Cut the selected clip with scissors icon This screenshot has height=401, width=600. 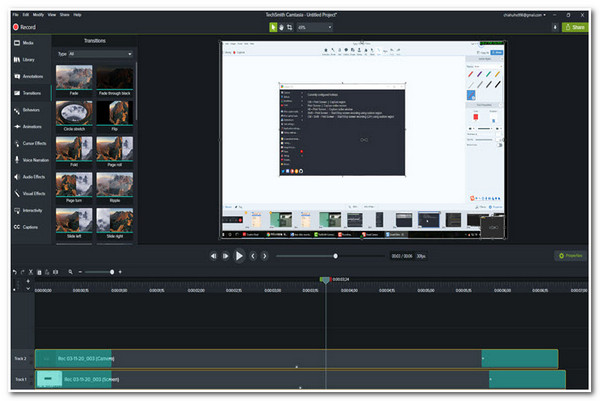(x=31, y=272)
